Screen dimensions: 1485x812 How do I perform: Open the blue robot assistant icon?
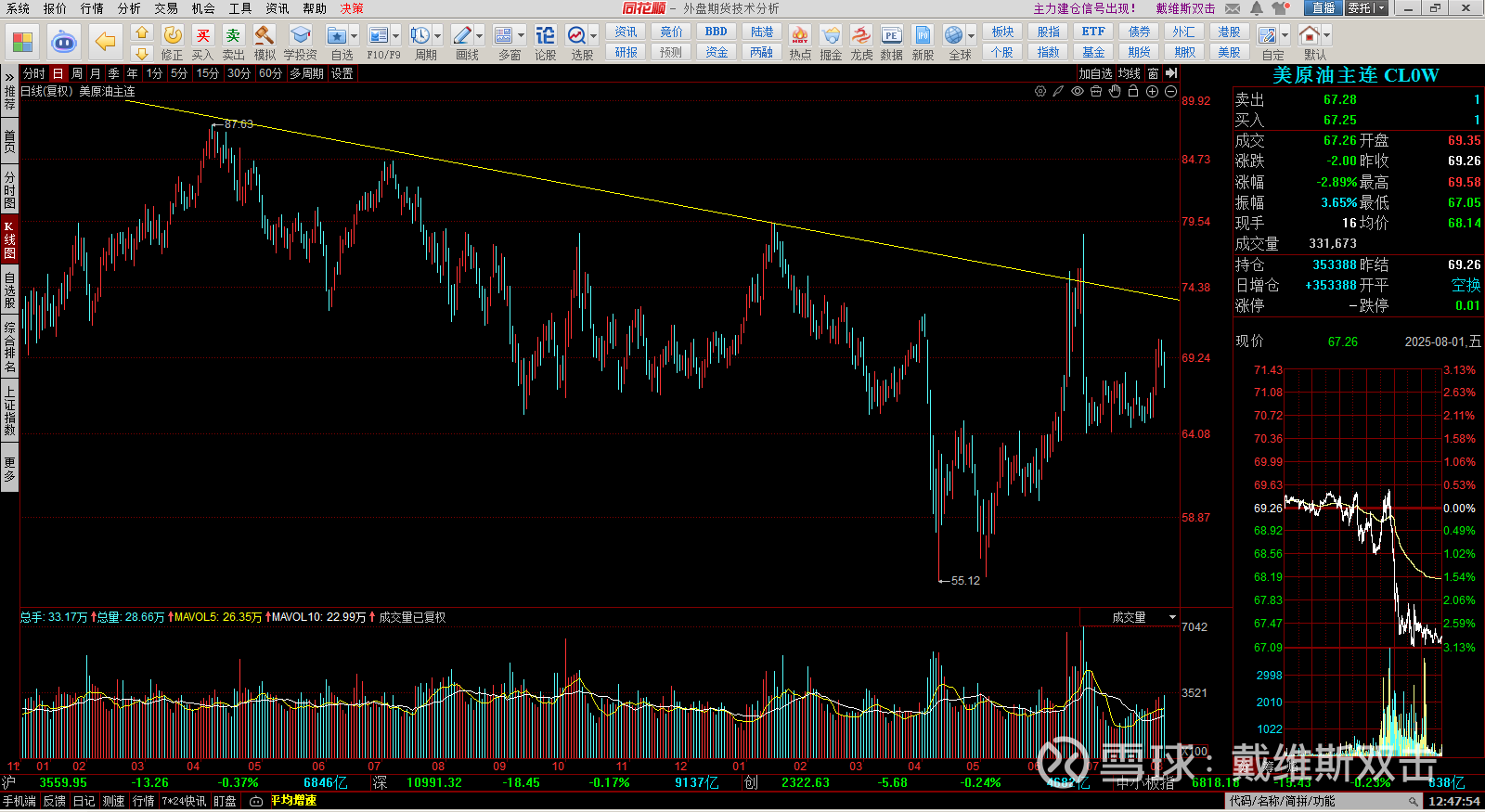coord(64,42)
